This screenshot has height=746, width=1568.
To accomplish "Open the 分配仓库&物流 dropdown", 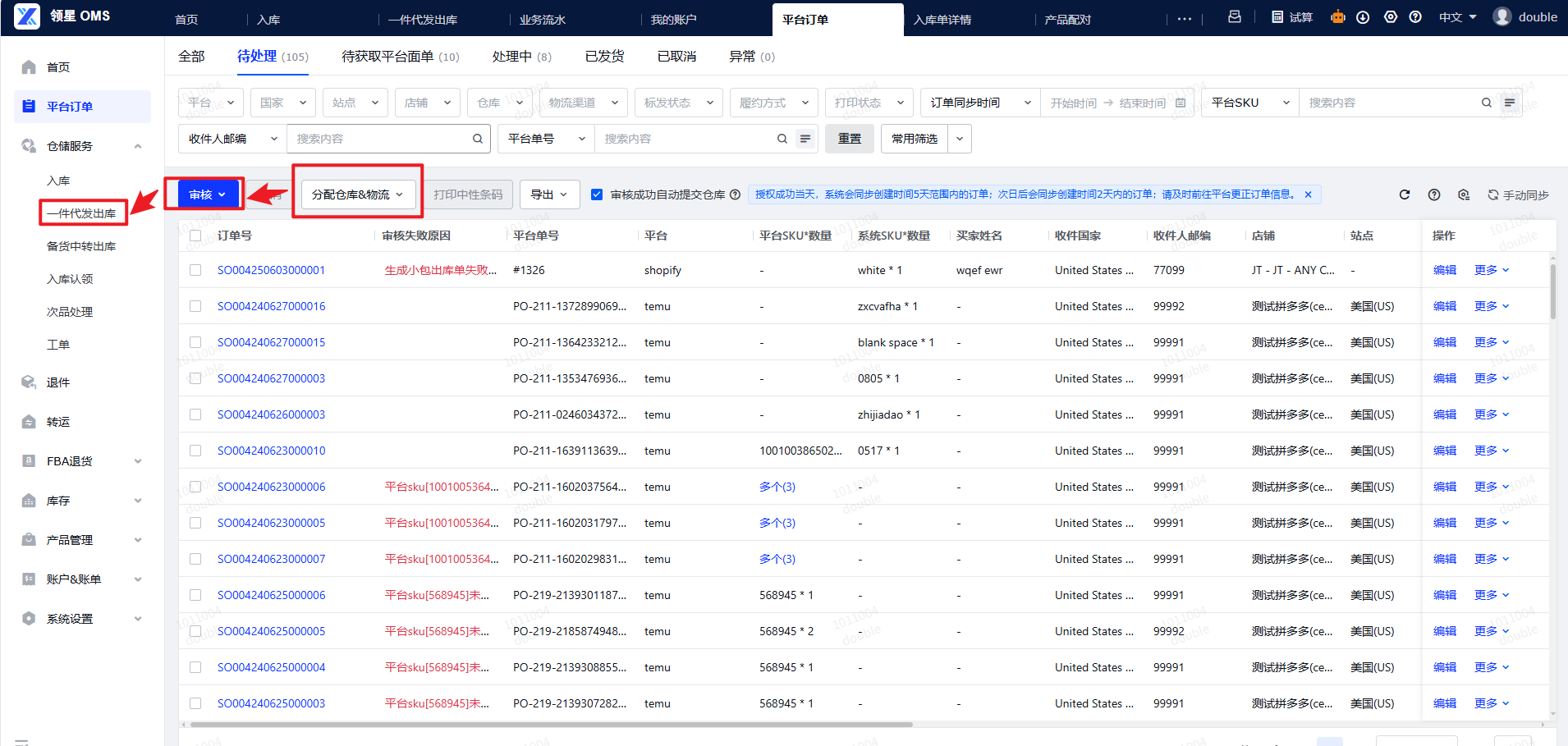I will point(357,195).
